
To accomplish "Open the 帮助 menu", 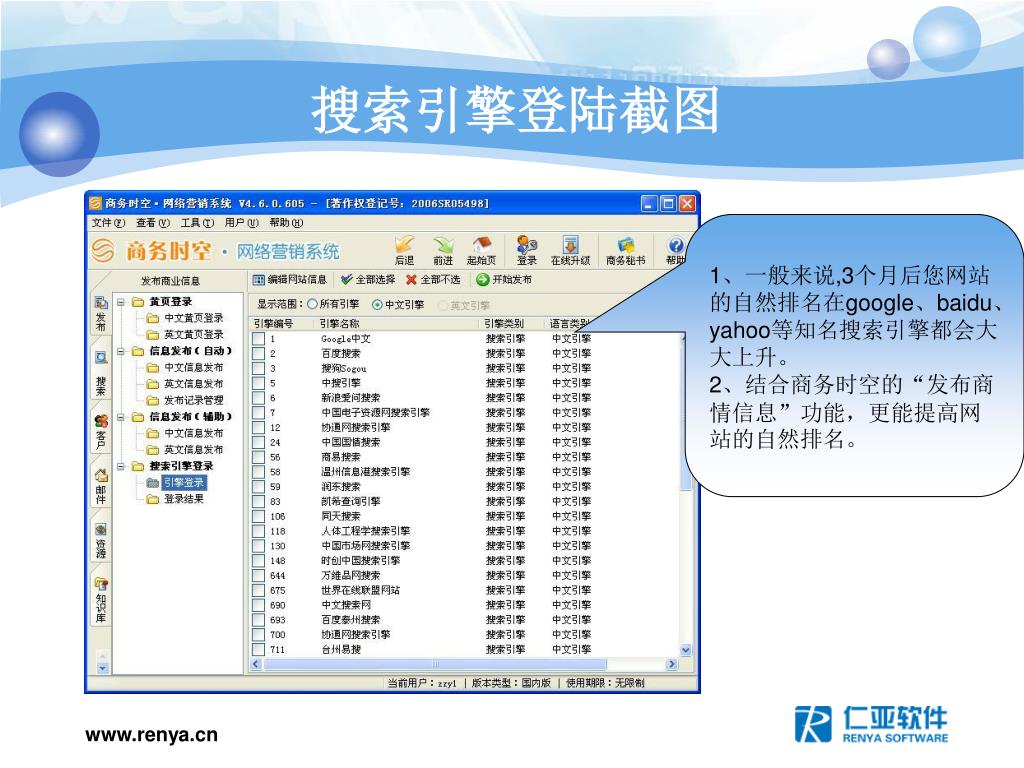I will (286, 223).
